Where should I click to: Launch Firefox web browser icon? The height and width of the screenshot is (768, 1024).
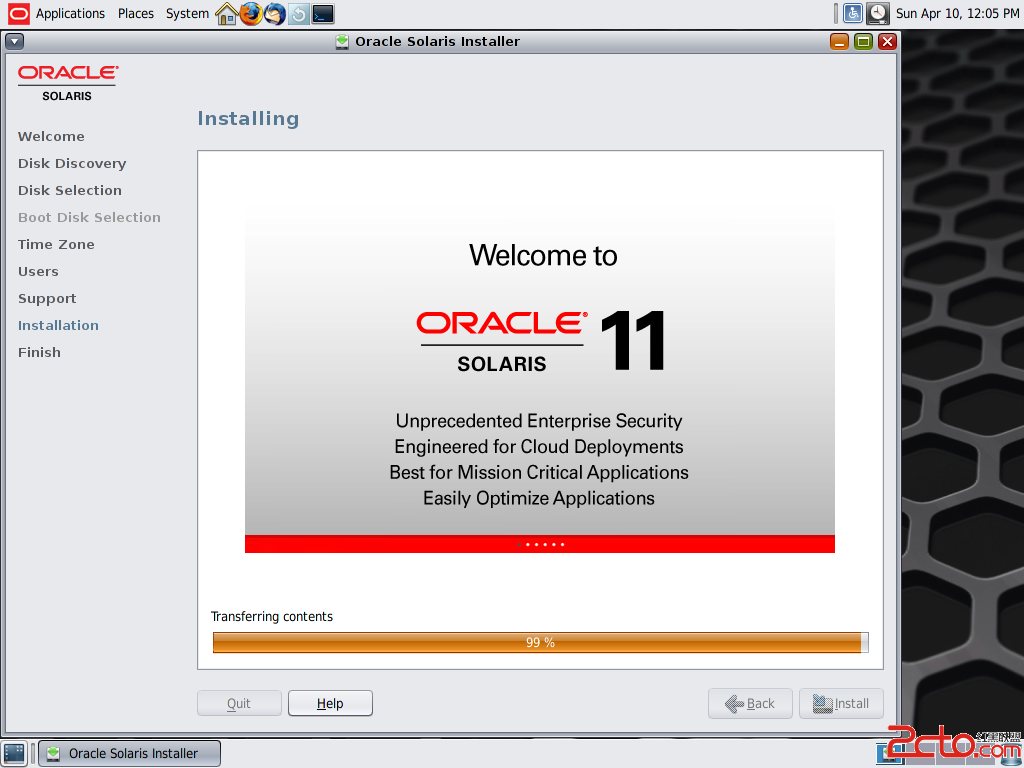[251, 14]
